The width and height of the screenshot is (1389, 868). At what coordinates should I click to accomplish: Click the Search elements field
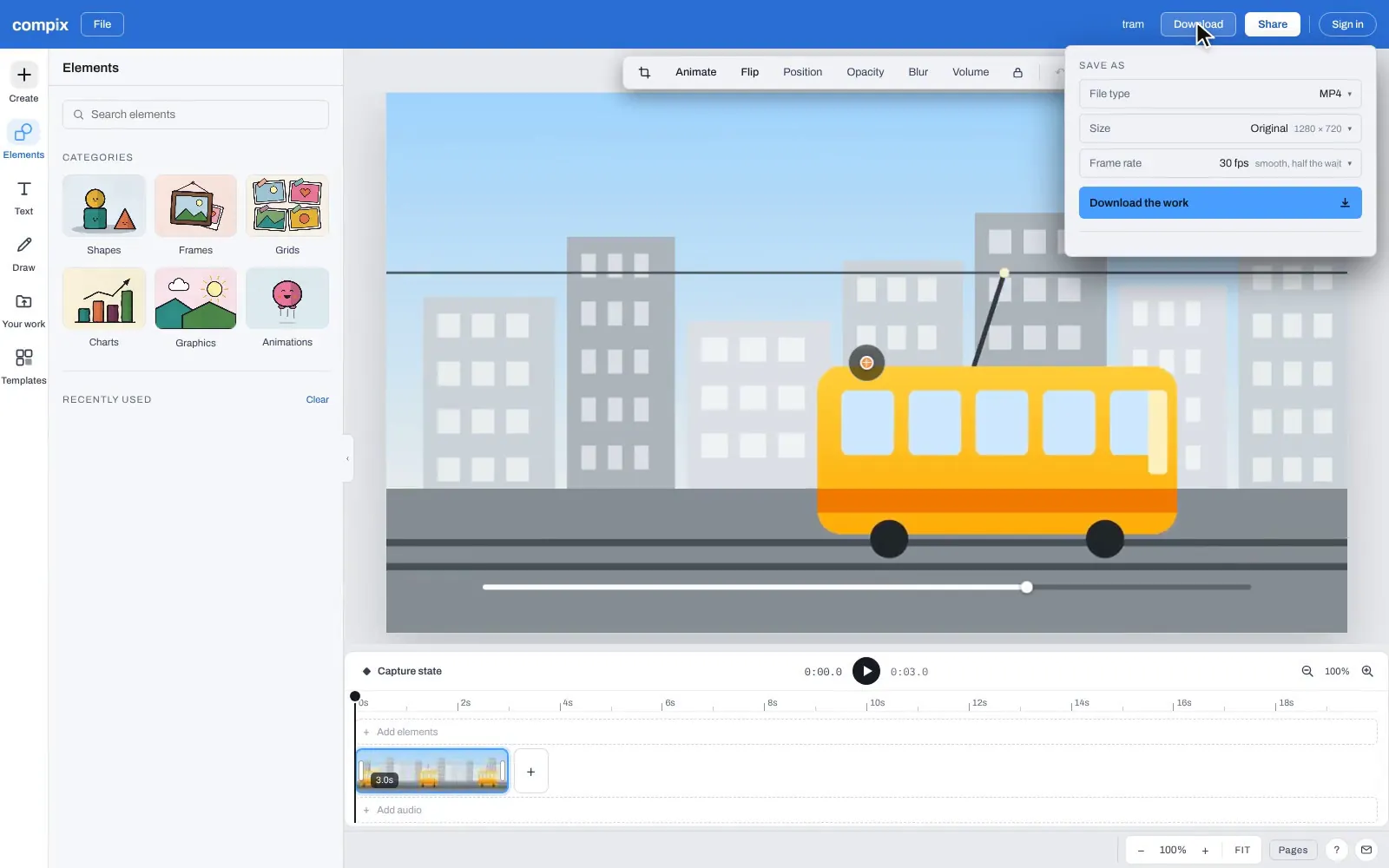pyautogui.click(x=195, y=115)
